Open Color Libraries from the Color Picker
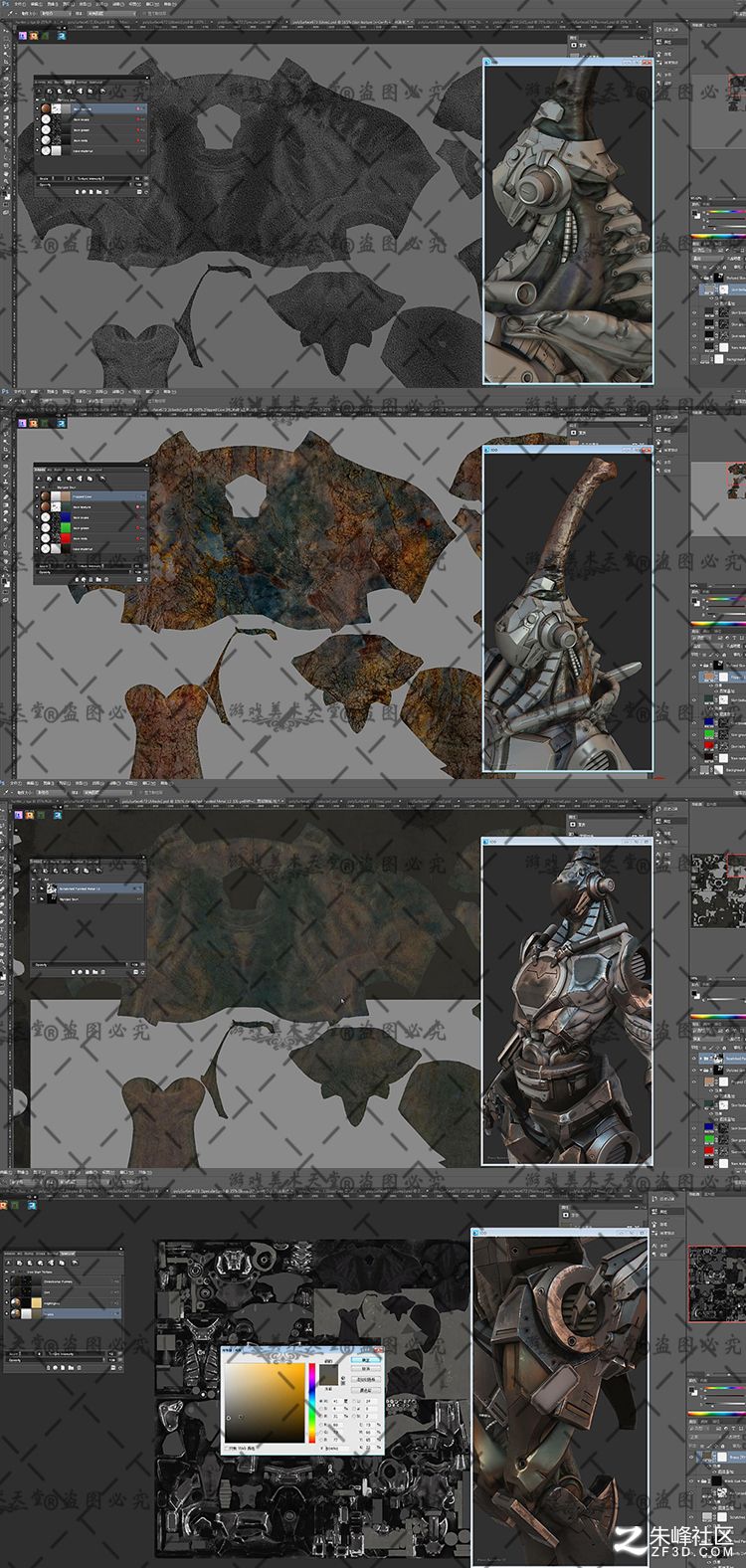 click(366, 1390)
